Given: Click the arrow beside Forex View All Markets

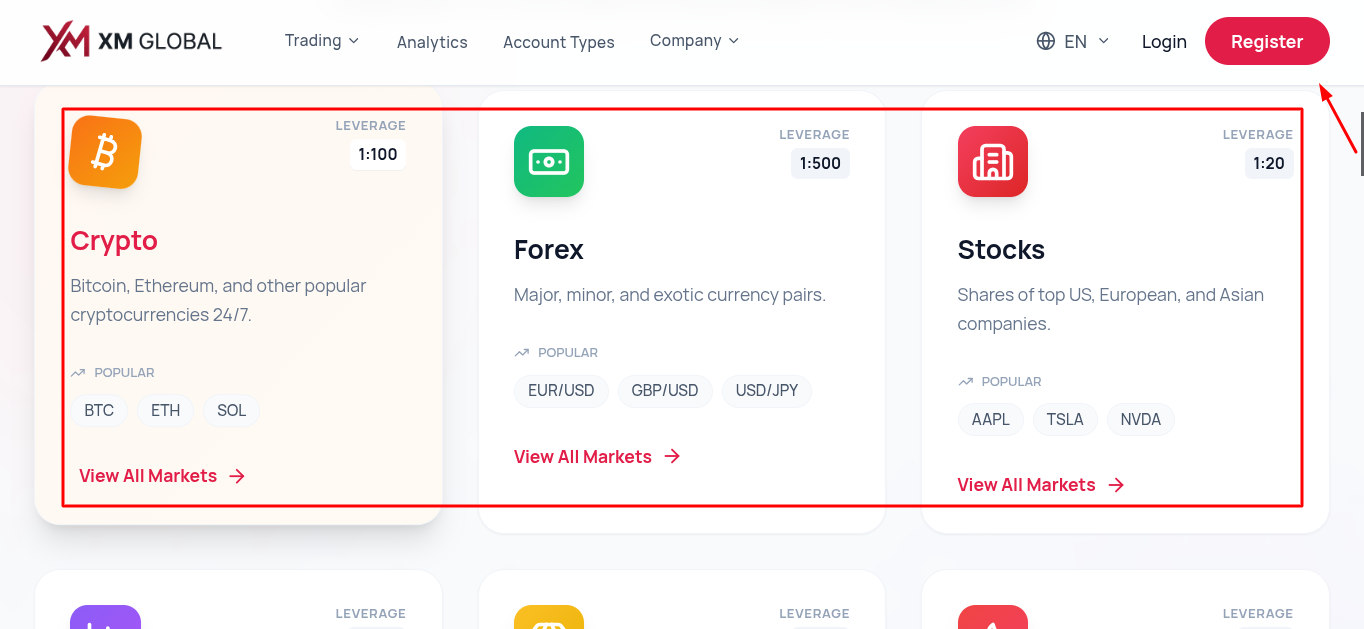Looking at the screenshot, I should [x=672, y=456].
